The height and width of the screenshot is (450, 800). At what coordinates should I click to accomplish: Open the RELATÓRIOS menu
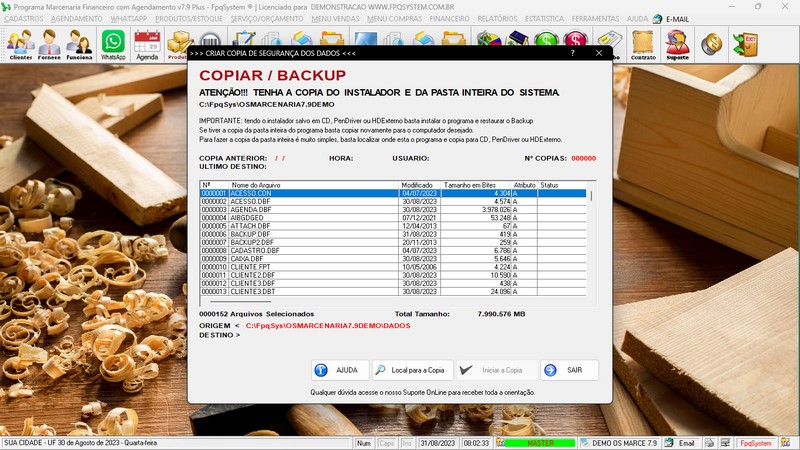497,19
